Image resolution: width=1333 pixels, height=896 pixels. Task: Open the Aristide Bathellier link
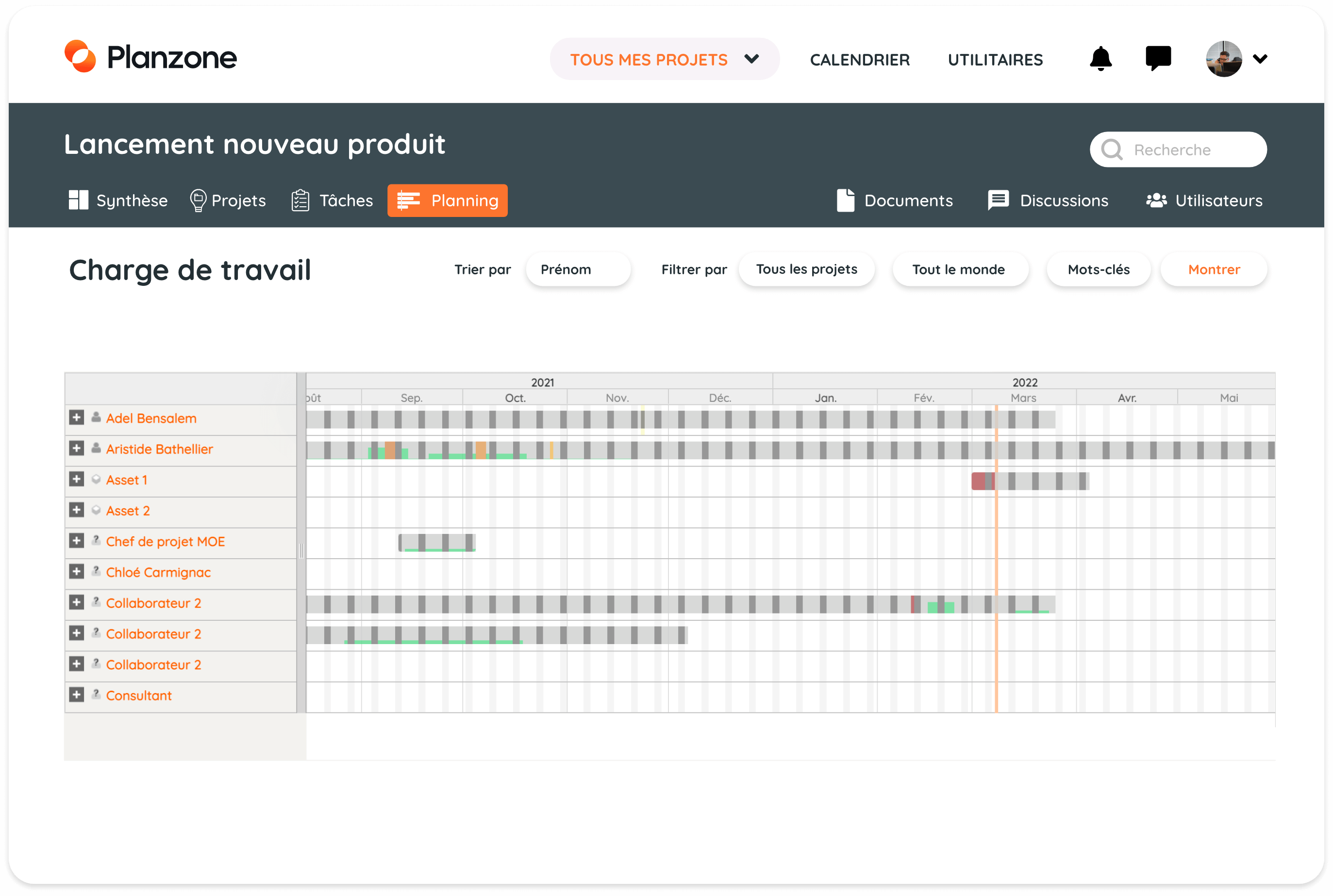click(159, 449)
